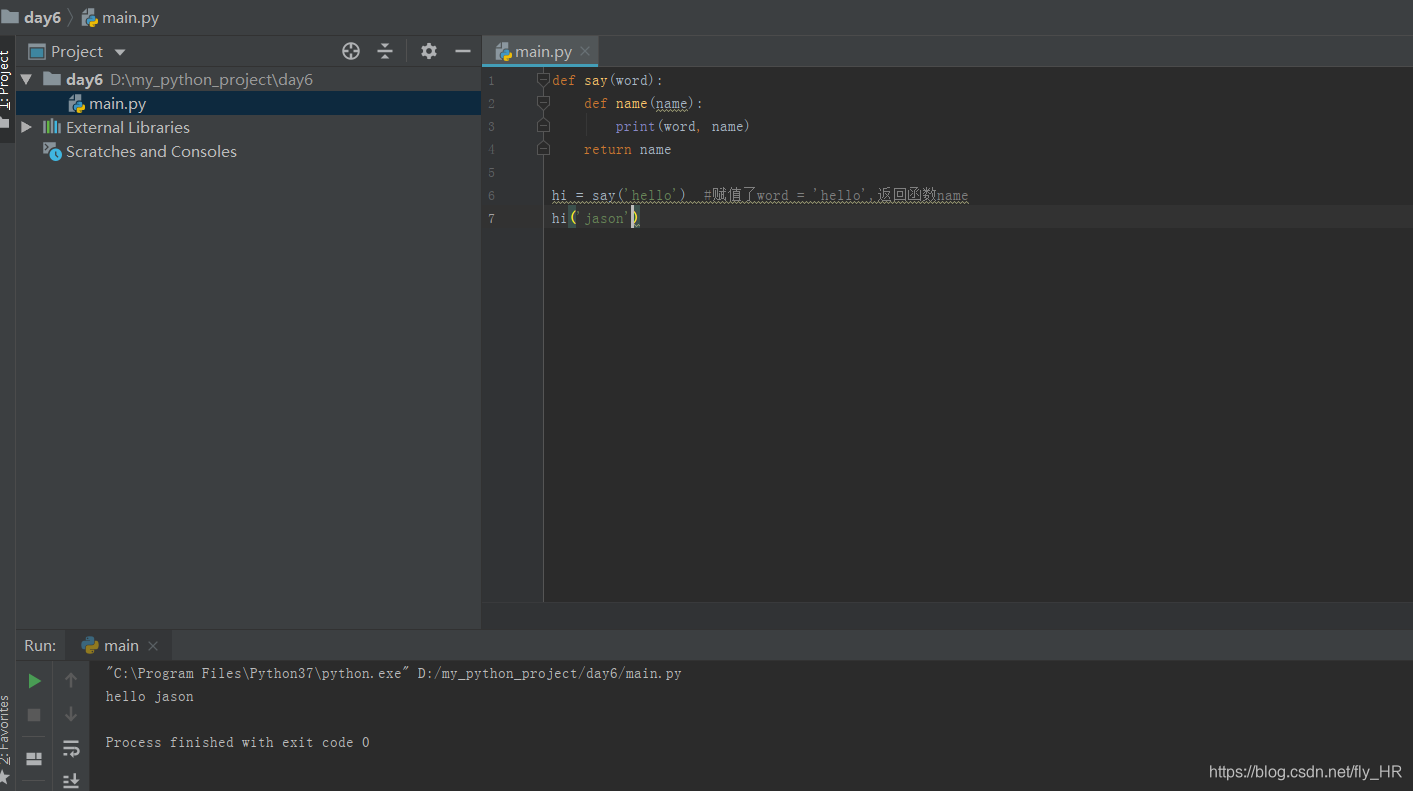Collapse the say function code block
Image resolution: width=1413 pixels, height=791 pixels.
543,80
